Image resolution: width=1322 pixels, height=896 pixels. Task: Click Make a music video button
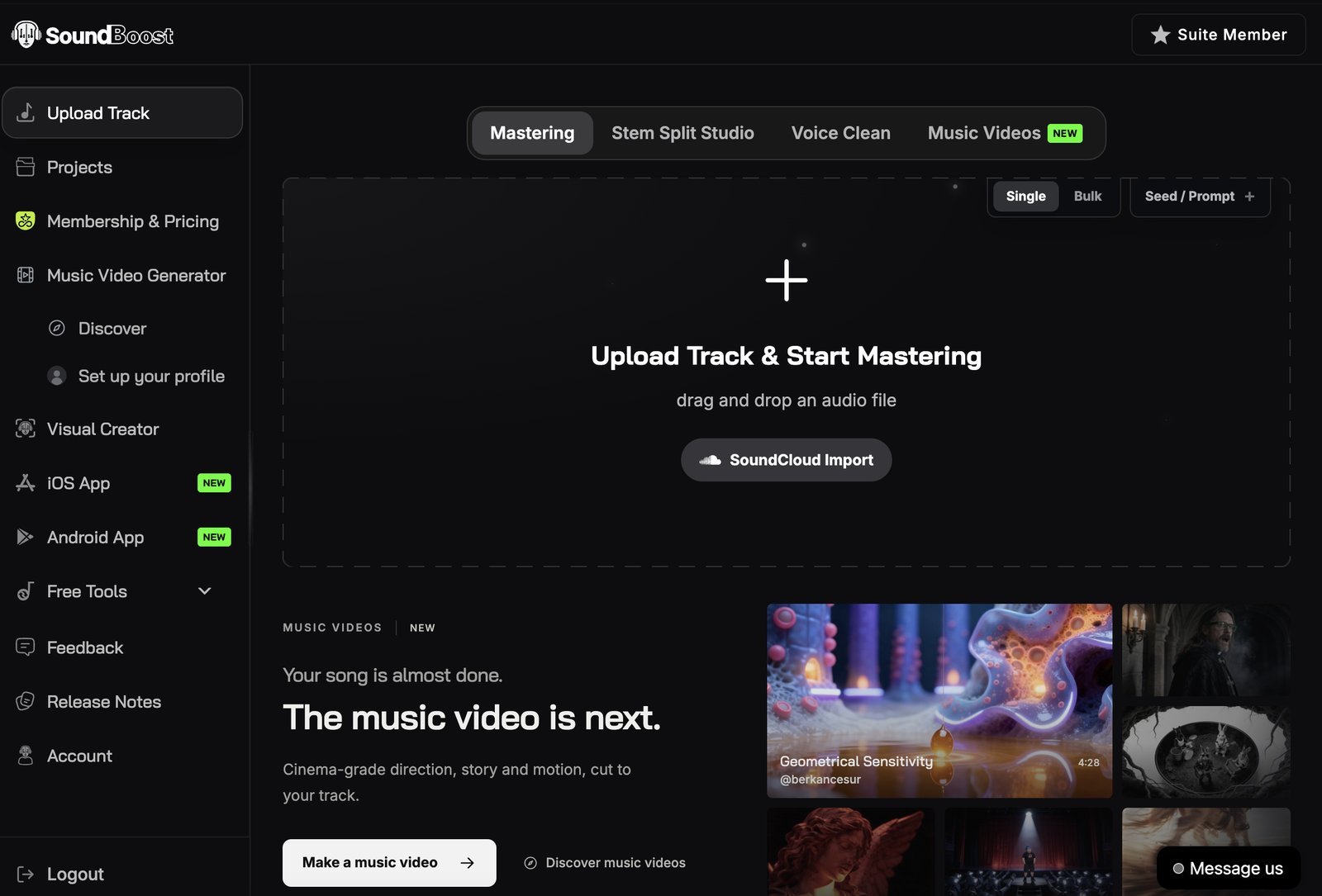click(389, 862)
